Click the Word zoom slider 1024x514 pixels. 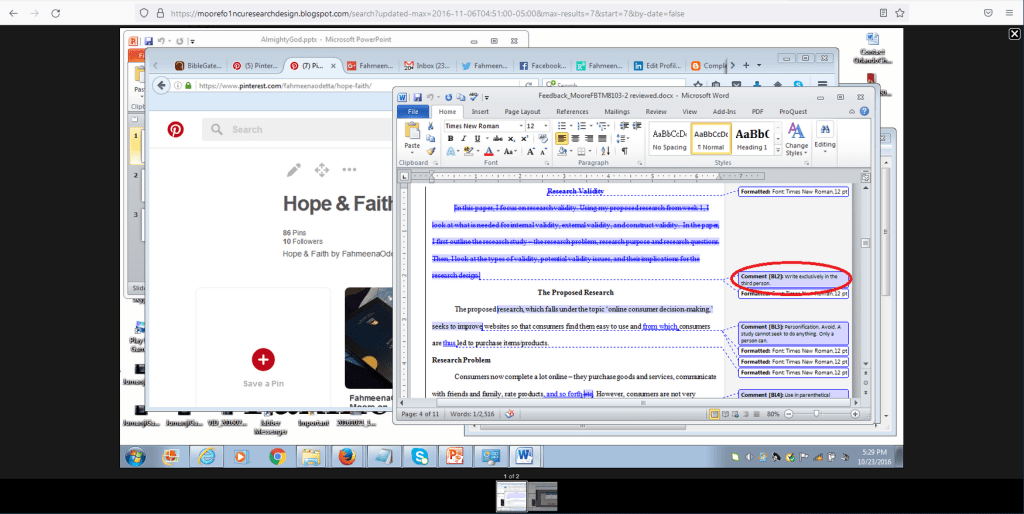tap(816, 413)
